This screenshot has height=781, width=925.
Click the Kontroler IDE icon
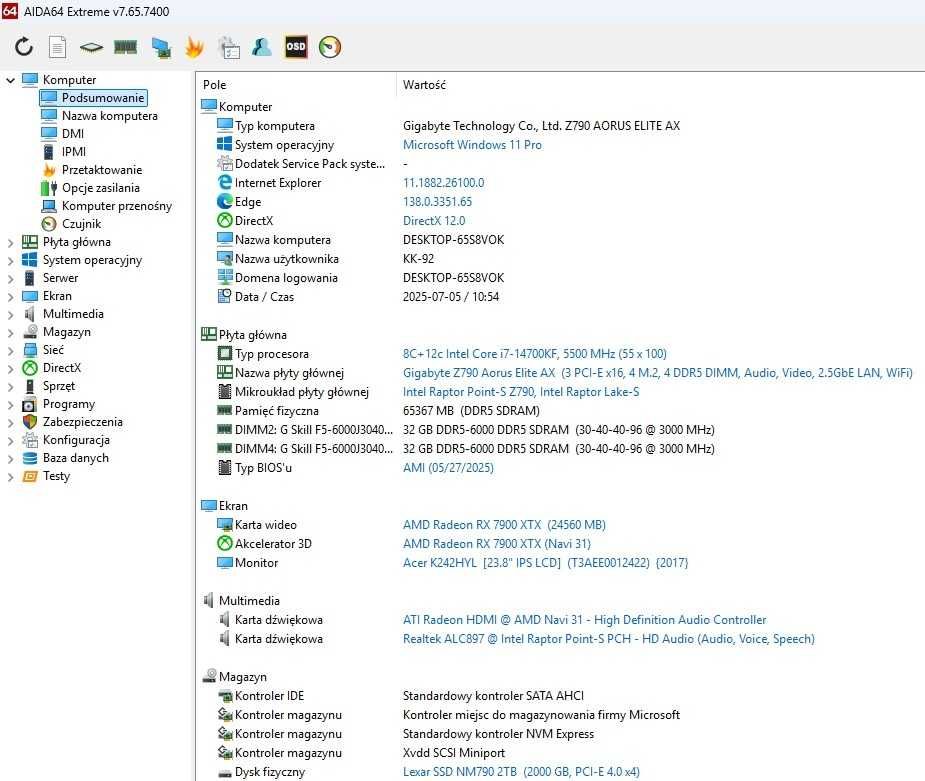[224, 696]
